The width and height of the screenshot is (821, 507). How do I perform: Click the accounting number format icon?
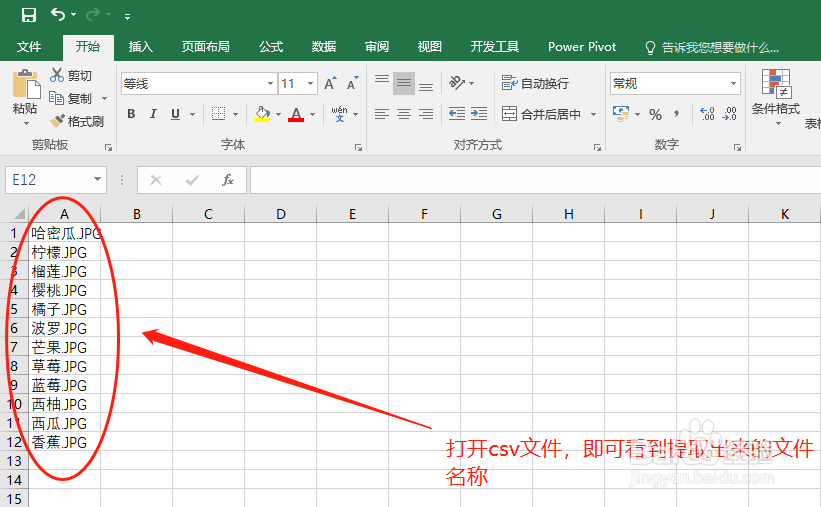click(621, 114)
